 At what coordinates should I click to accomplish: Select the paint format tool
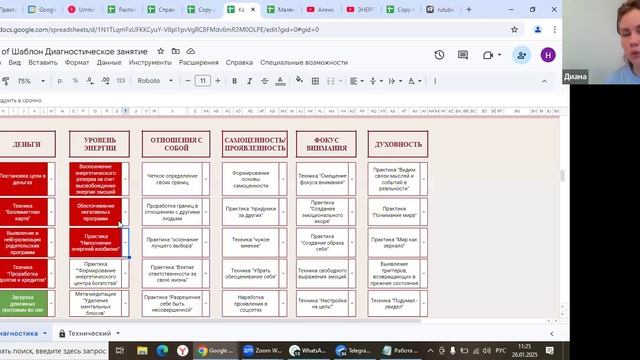[6, 81]
